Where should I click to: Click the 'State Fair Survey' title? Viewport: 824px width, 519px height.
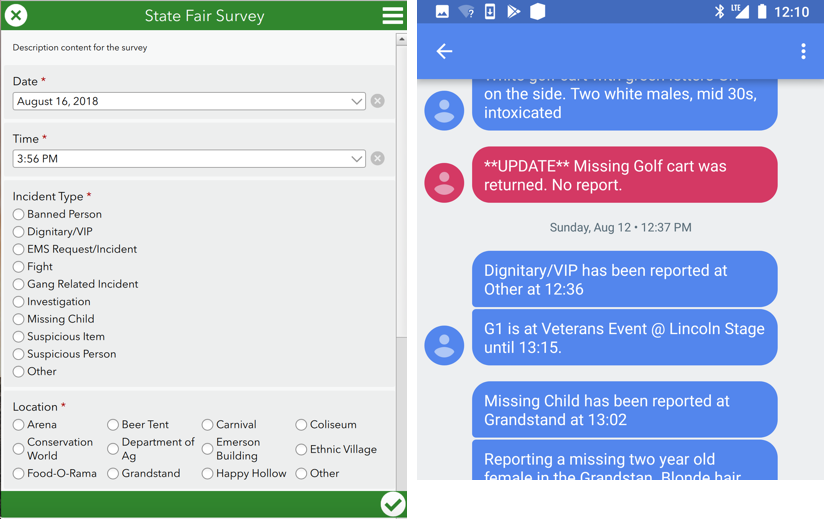tap(204, 16)
